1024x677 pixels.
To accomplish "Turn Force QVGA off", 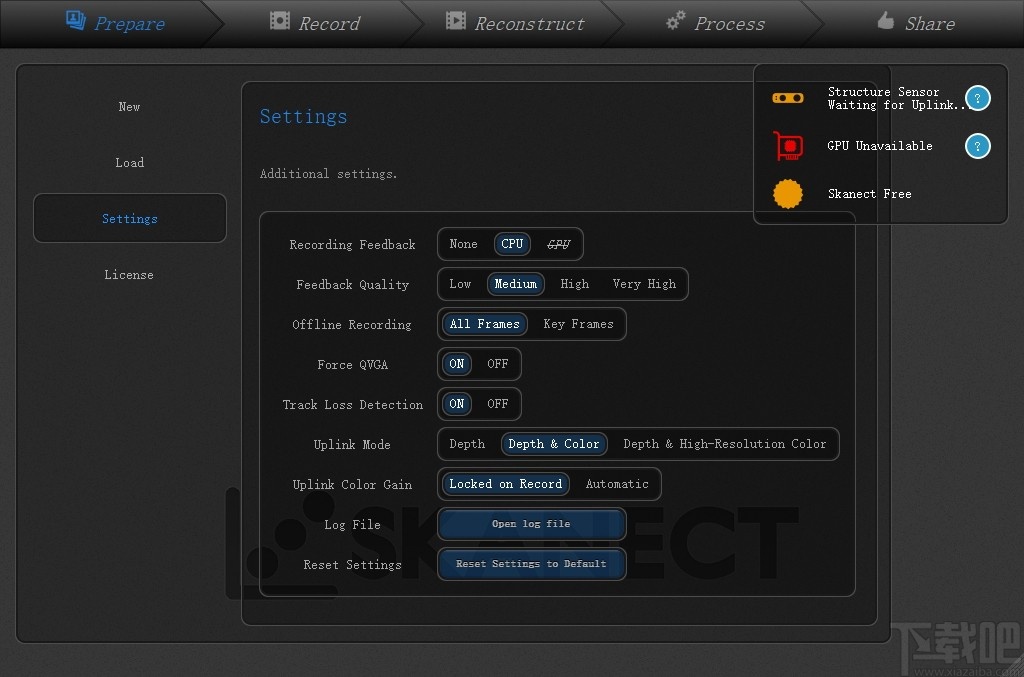I will coord(497,364).
